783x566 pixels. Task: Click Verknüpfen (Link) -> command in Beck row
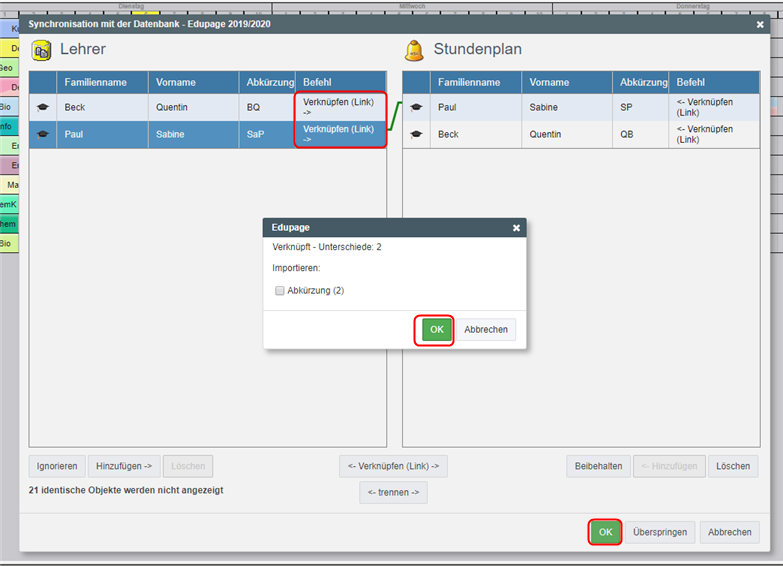tap(341, 107)
